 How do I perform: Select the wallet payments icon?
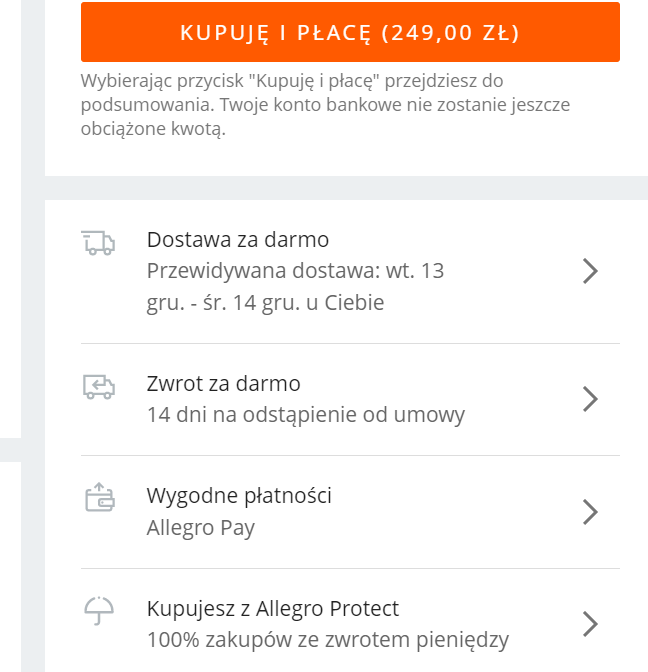tap(99, 497)
